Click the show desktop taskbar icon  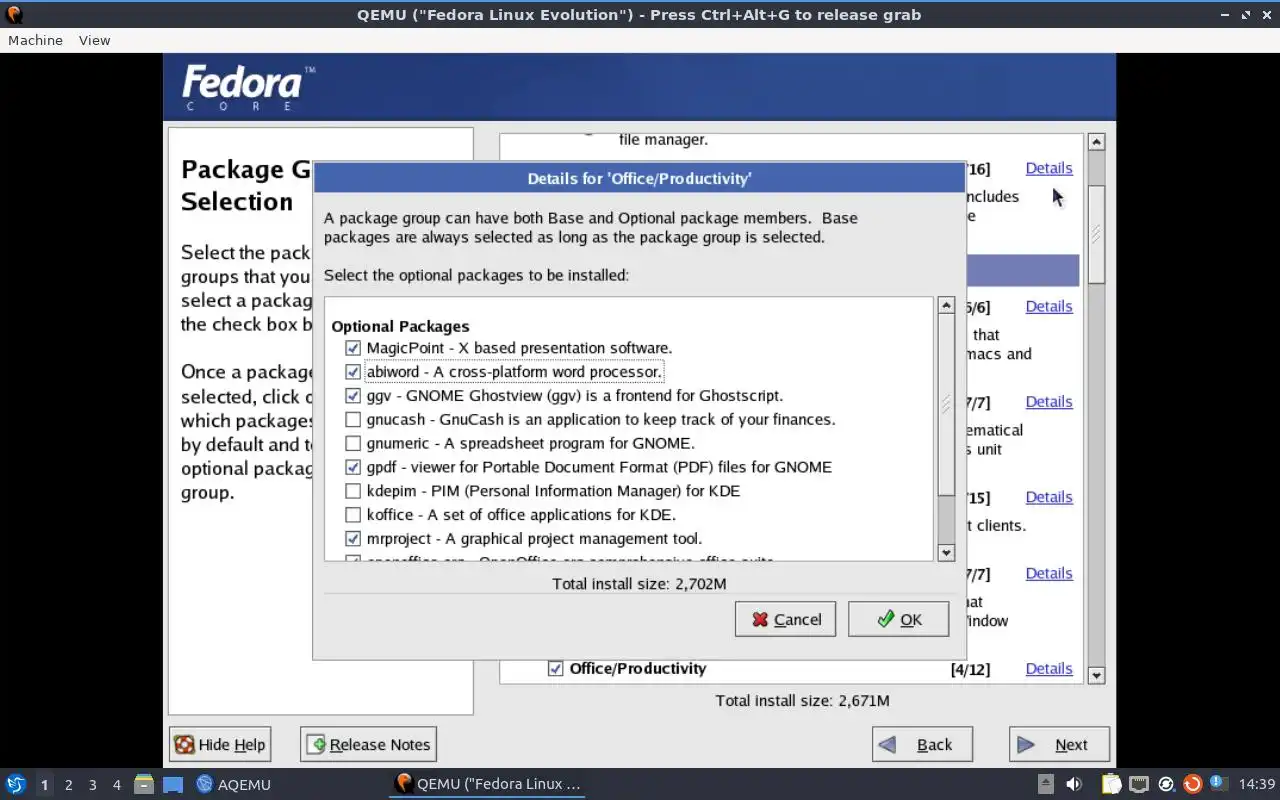(173, 784)
